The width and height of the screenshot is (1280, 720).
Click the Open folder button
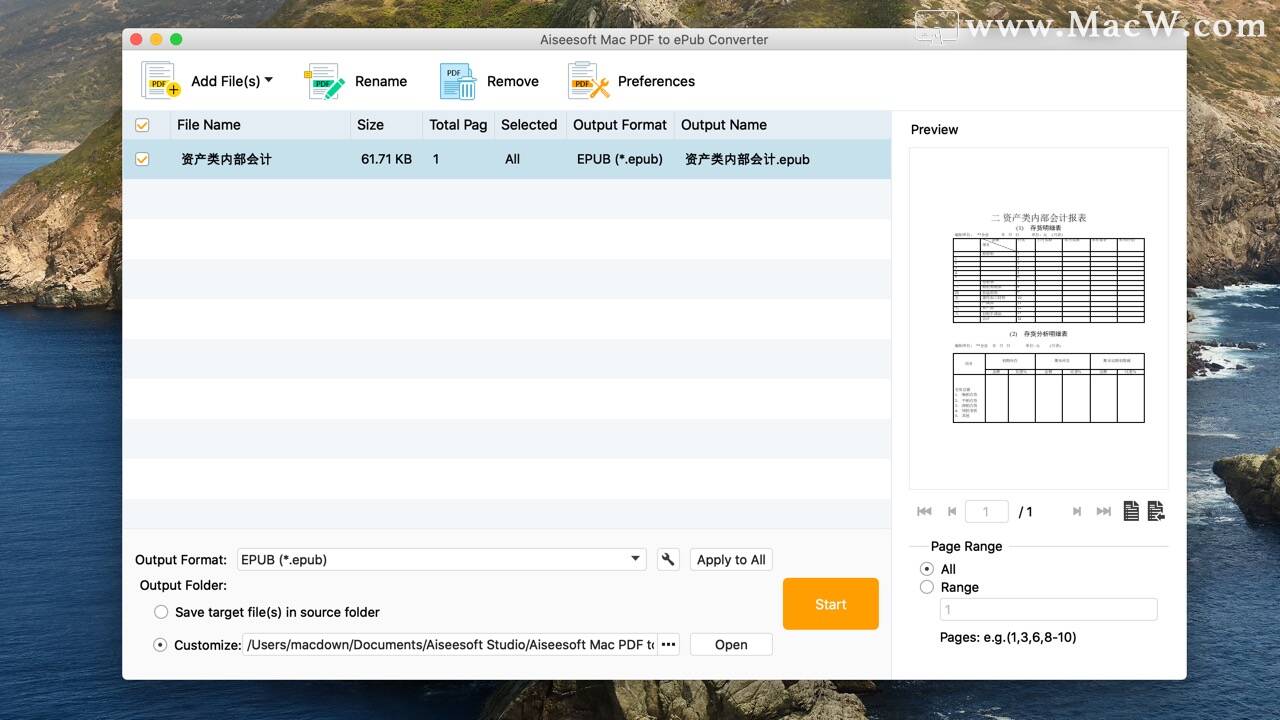[731, 645]
